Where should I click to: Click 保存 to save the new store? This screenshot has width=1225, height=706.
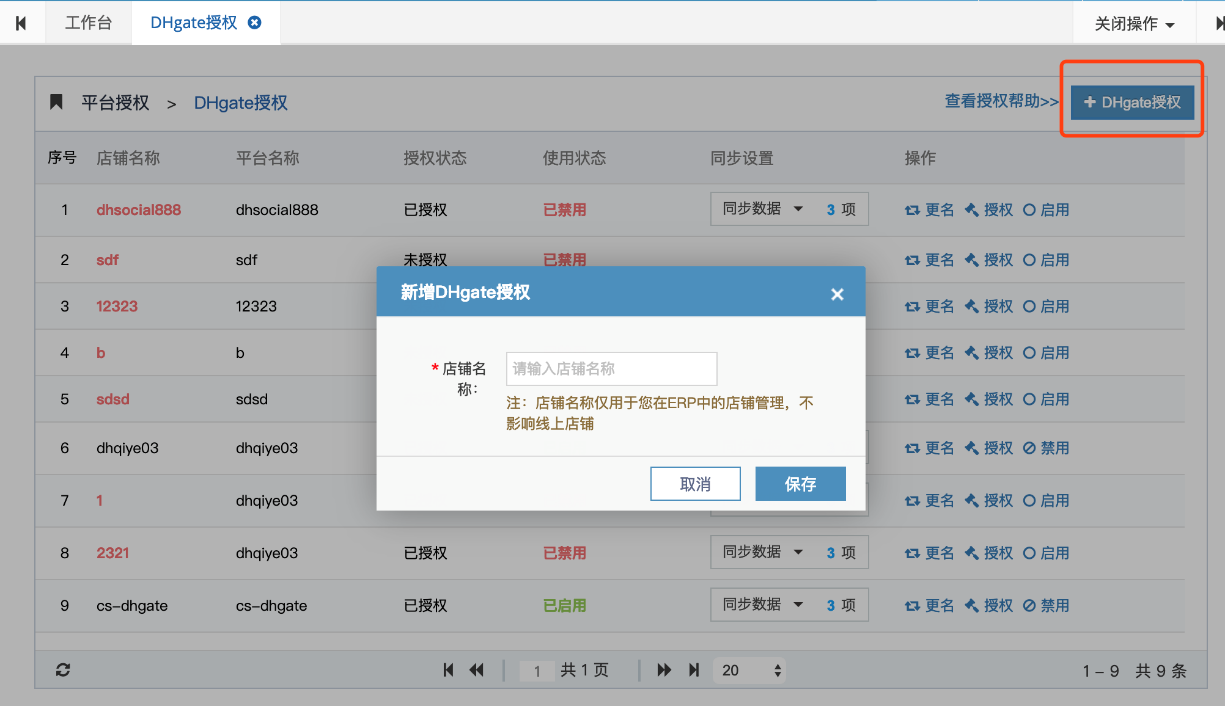pos(801,484)
